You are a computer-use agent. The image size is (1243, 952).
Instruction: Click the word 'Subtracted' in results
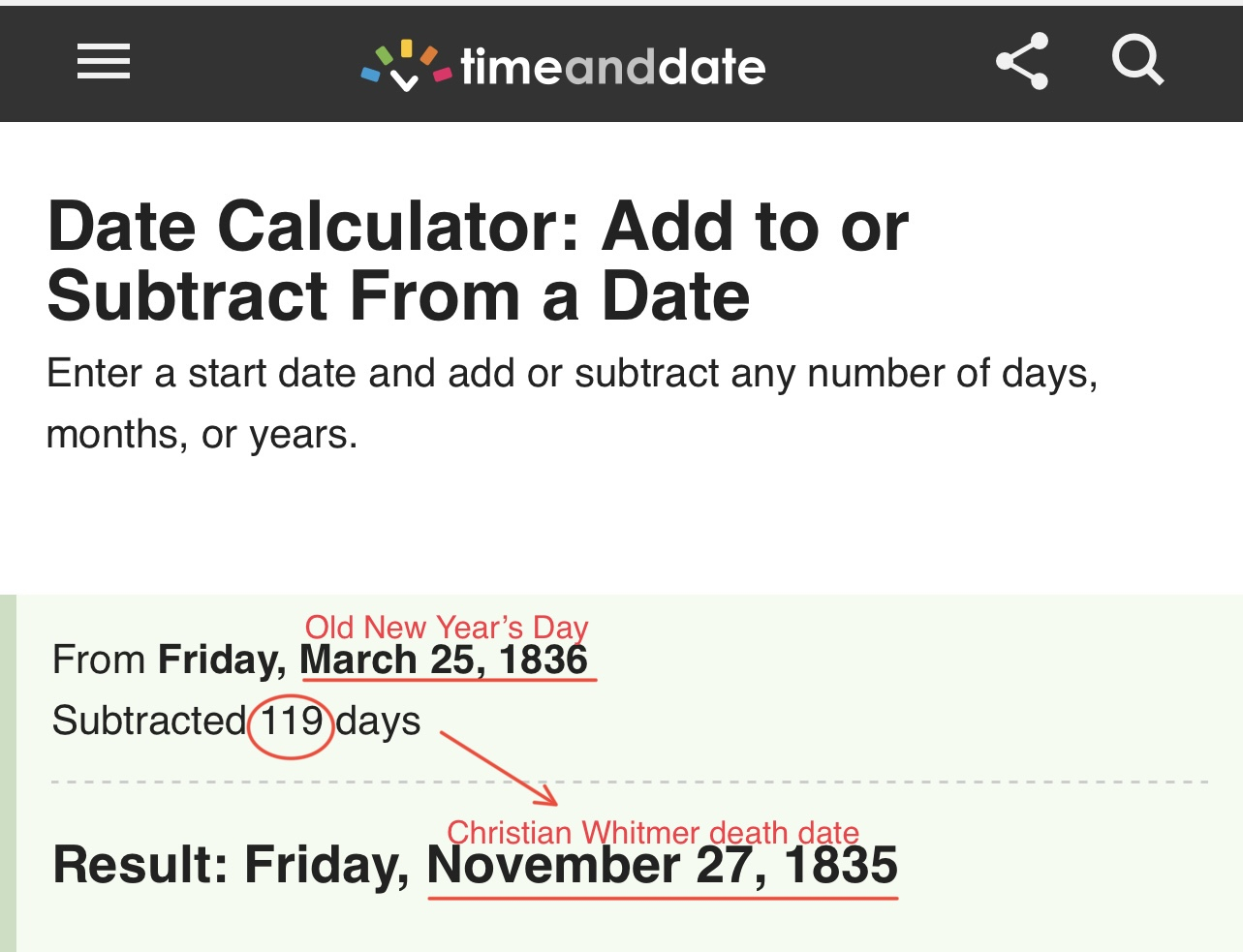149,722
